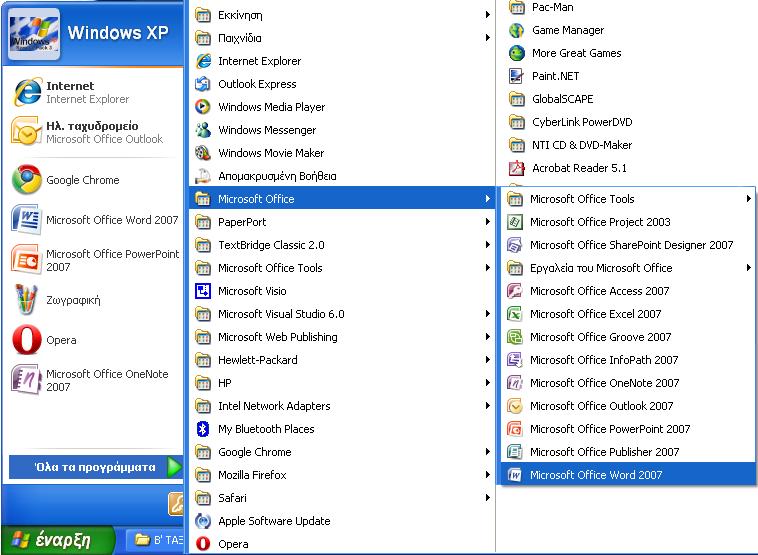This screenshot has width=758, height=555.
Task: Launch Microsoft Office PowerPoint 2007 in Office submenu
Action: point(628,429)
